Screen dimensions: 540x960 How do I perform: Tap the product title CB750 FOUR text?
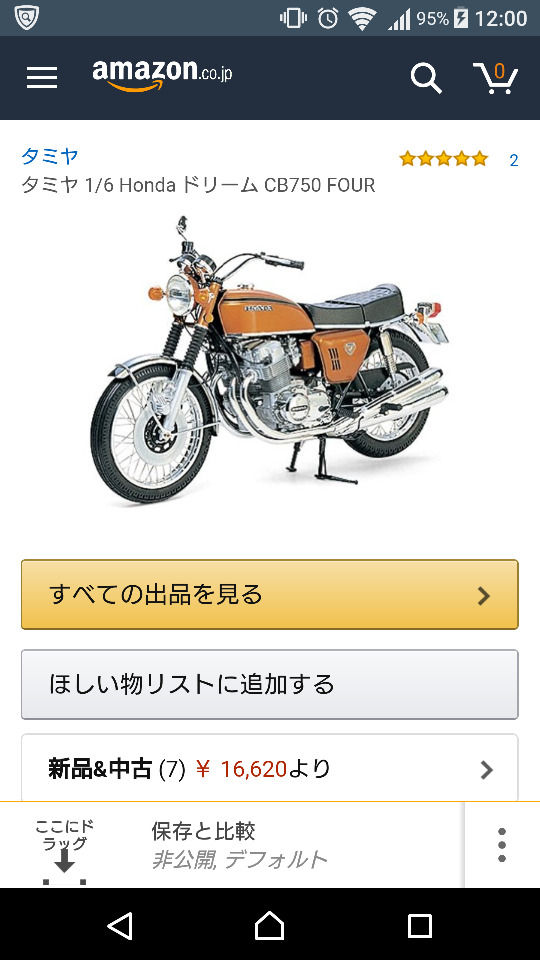(x=319, y=185)
